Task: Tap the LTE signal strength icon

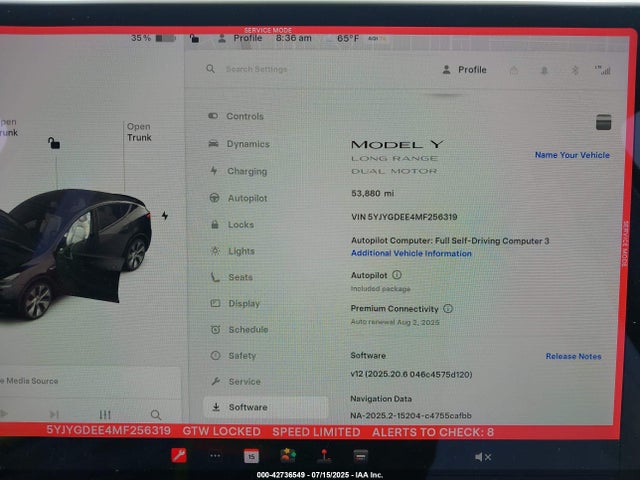Action: coord(603,70)
